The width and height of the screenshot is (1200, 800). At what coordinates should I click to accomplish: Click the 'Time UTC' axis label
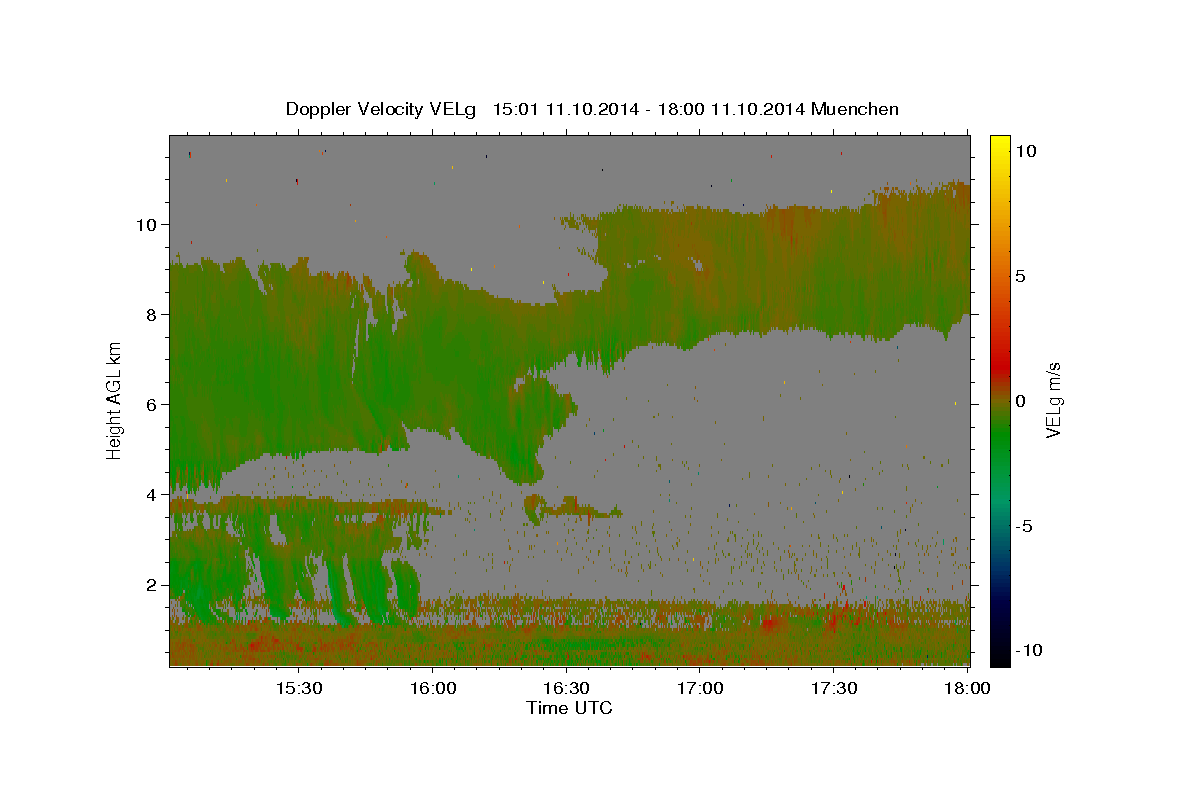569,708
